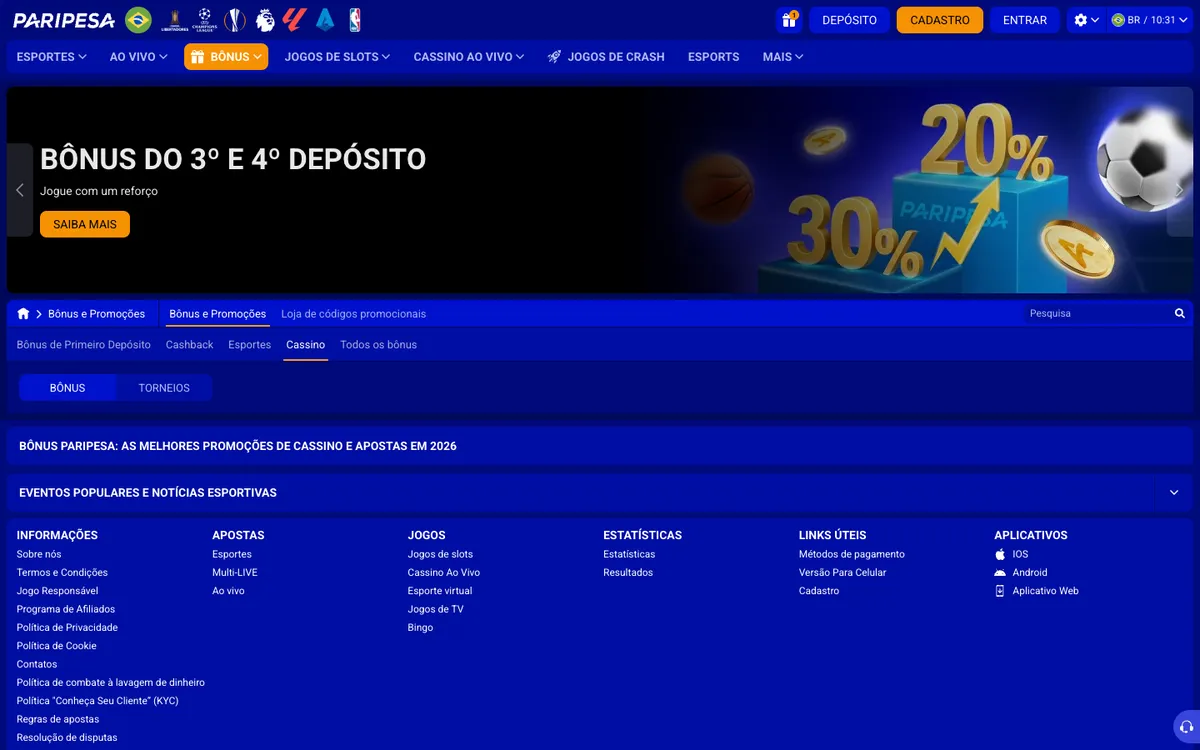The width and height of the screenshot is (1200, 750).
Task: Open Versão Para Celular link
Action: 842,573
